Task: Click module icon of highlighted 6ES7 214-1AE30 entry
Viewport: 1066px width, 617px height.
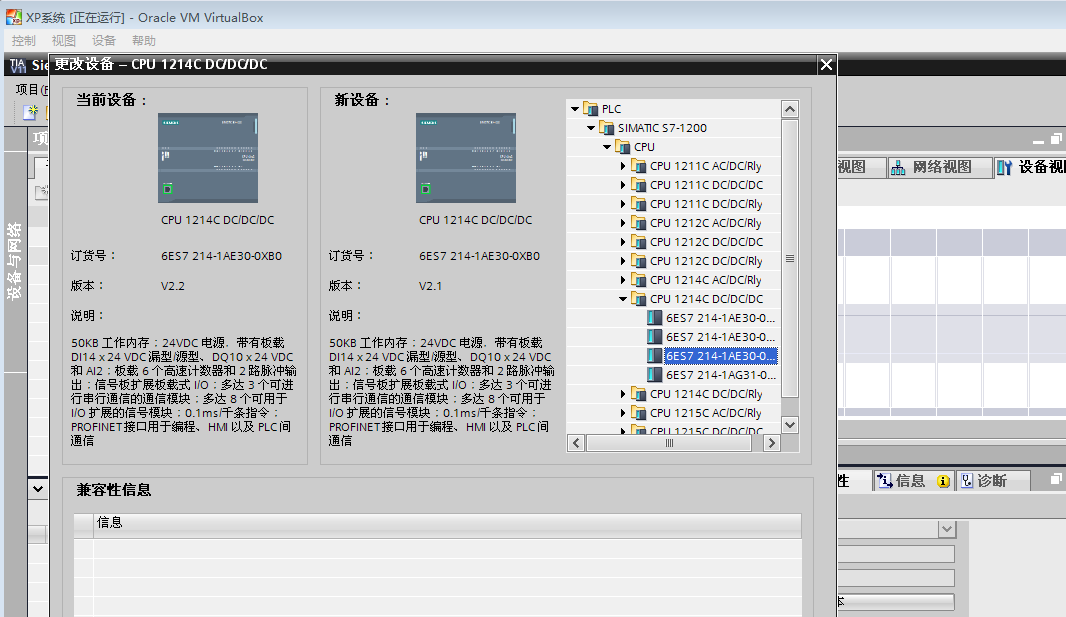Action: pyautogui.click(x=655, y=355)
